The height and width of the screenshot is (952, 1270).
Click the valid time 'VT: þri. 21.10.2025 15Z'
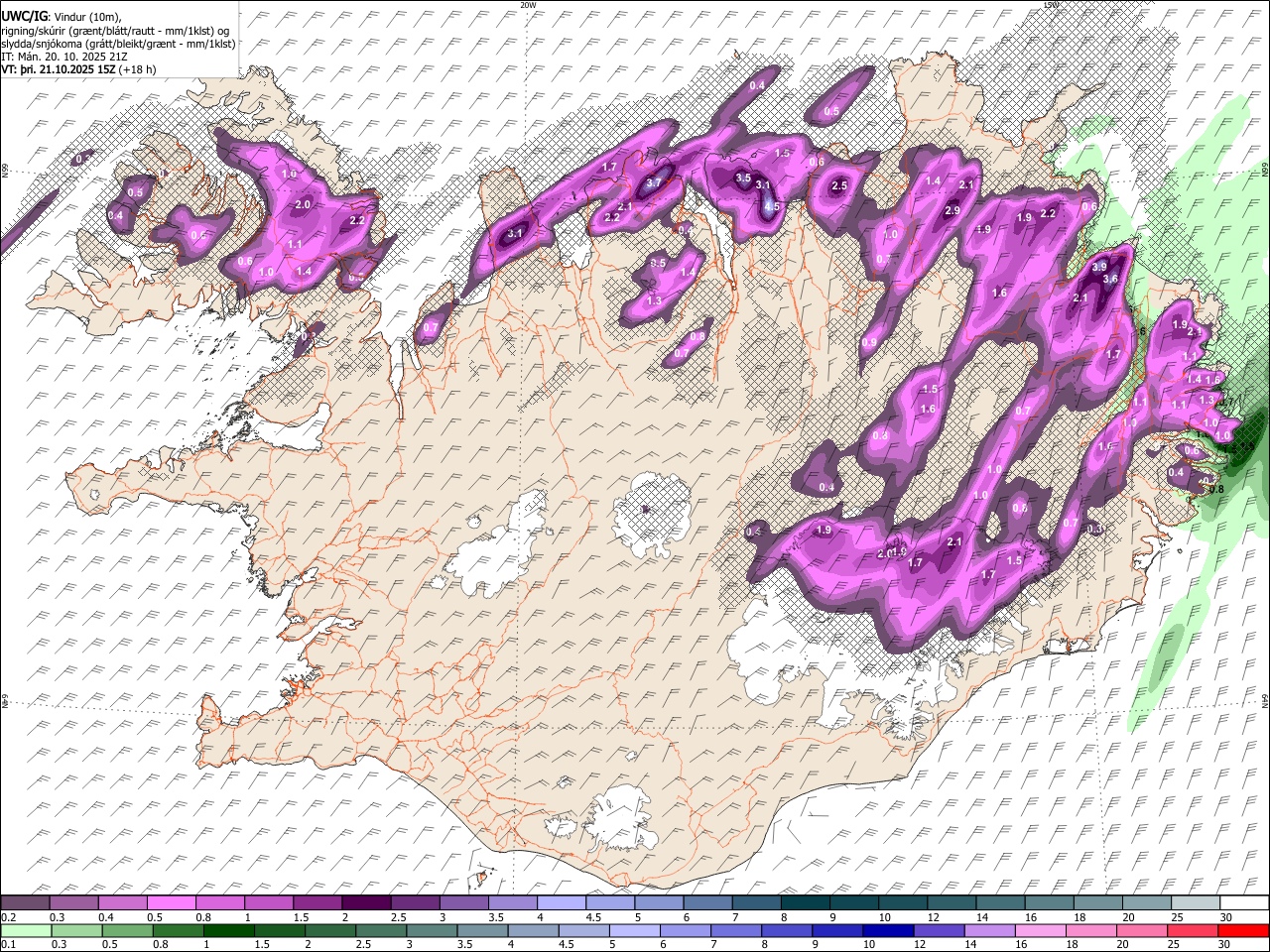(58, 70)
